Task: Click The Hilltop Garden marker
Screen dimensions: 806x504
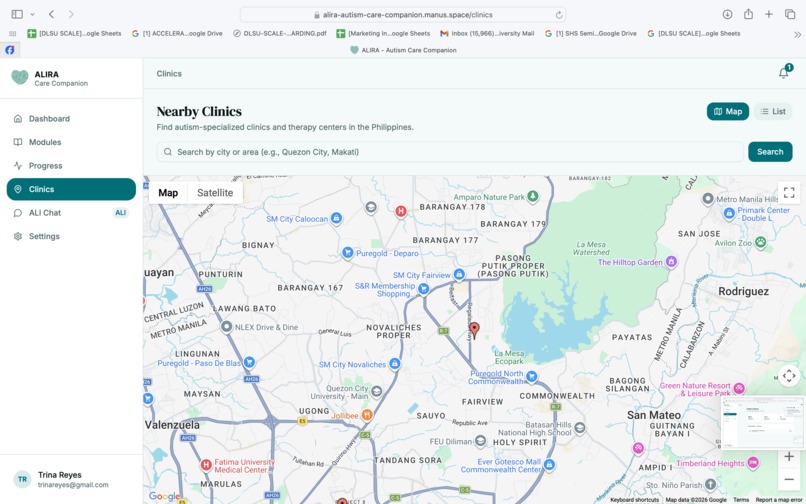Action: 671,262
